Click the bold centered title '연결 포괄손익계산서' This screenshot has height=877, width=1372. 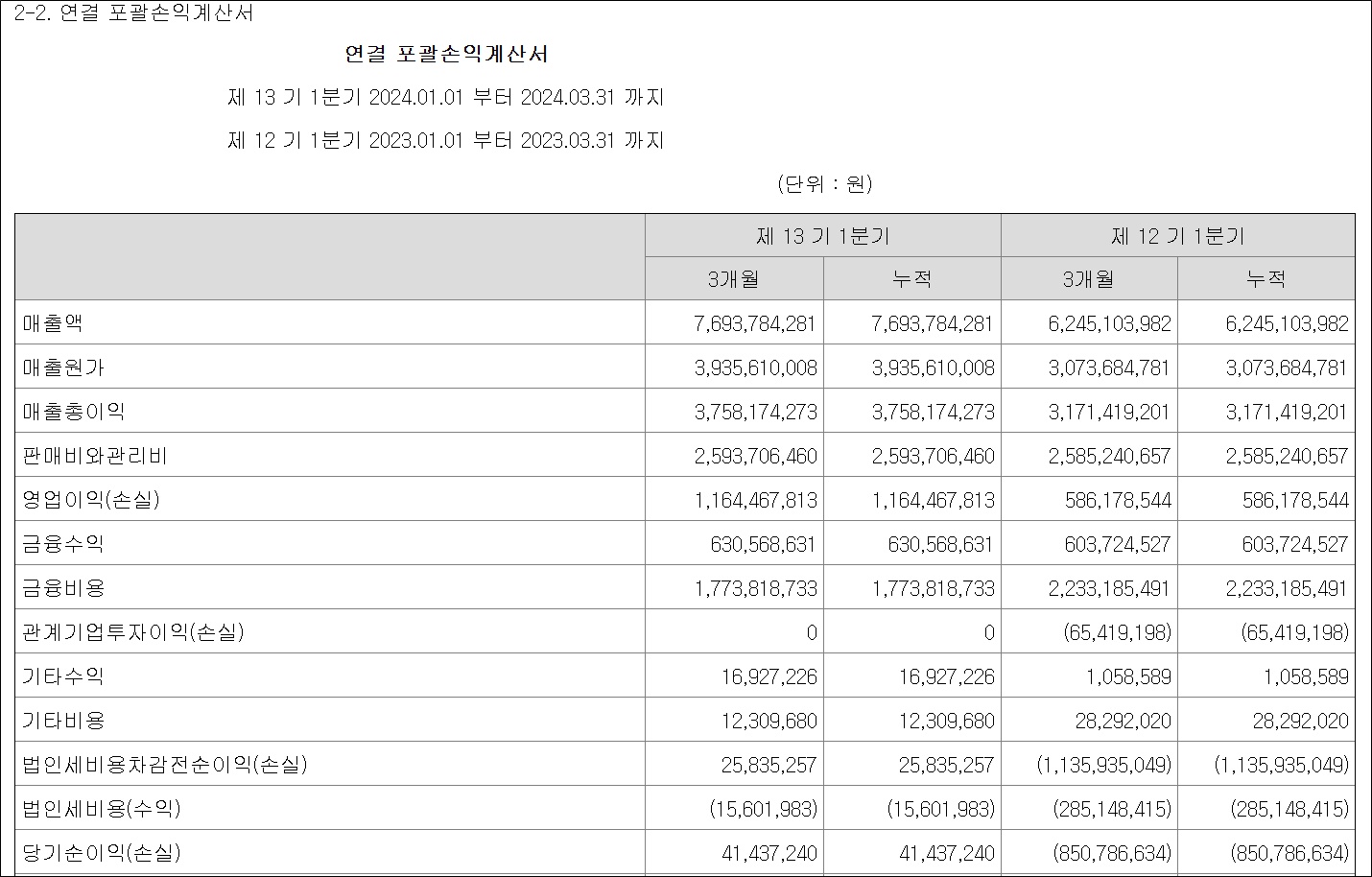click(x=446, y=55)
